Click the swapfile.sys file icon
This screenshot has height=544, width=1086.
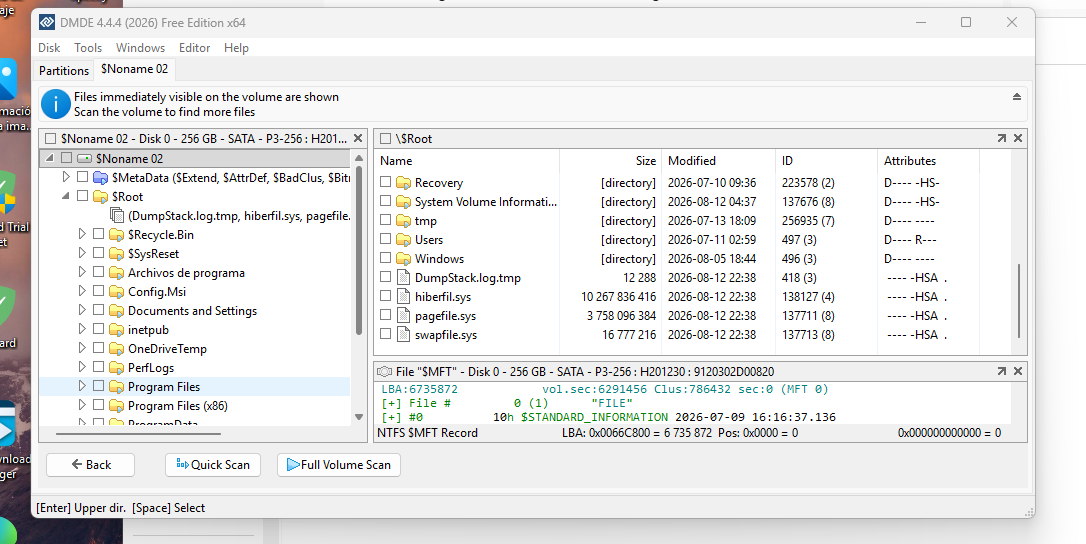(x=404, y=335)
